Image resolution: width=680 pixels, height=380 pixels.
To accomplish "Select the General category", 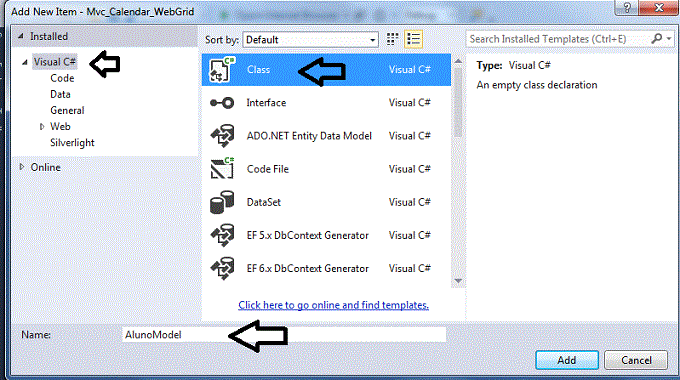I will 67,110.
